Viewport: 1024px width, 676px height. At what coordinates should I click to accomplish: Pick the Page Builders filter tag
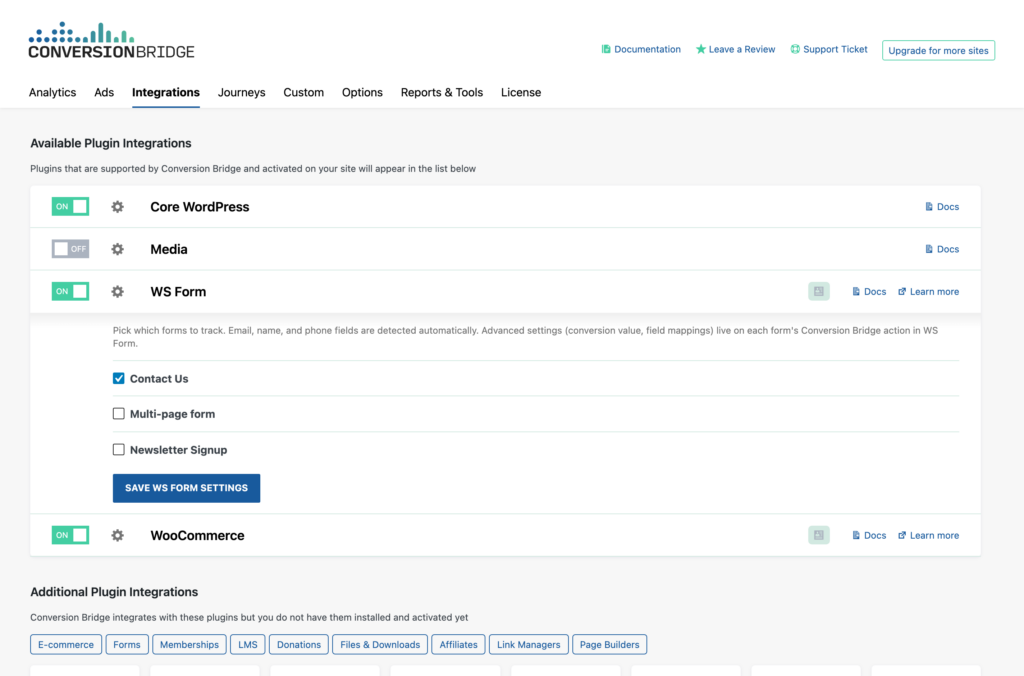pos(610,645)
